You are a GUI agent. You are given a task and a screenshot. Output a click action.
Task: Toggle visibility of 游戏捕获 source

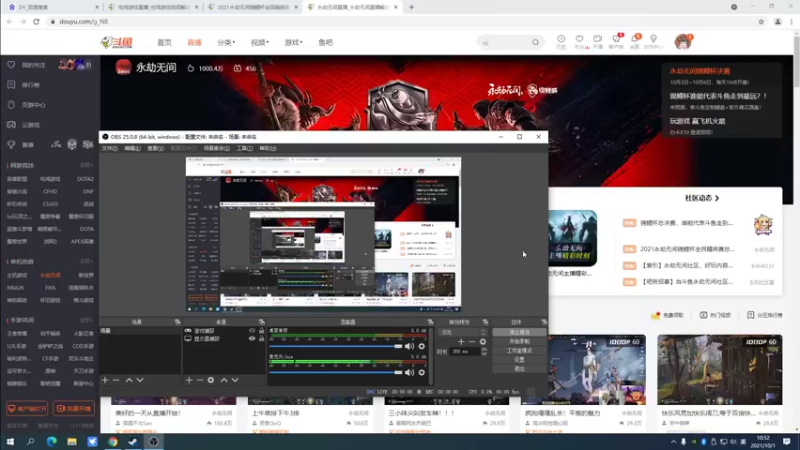(252, 331)
